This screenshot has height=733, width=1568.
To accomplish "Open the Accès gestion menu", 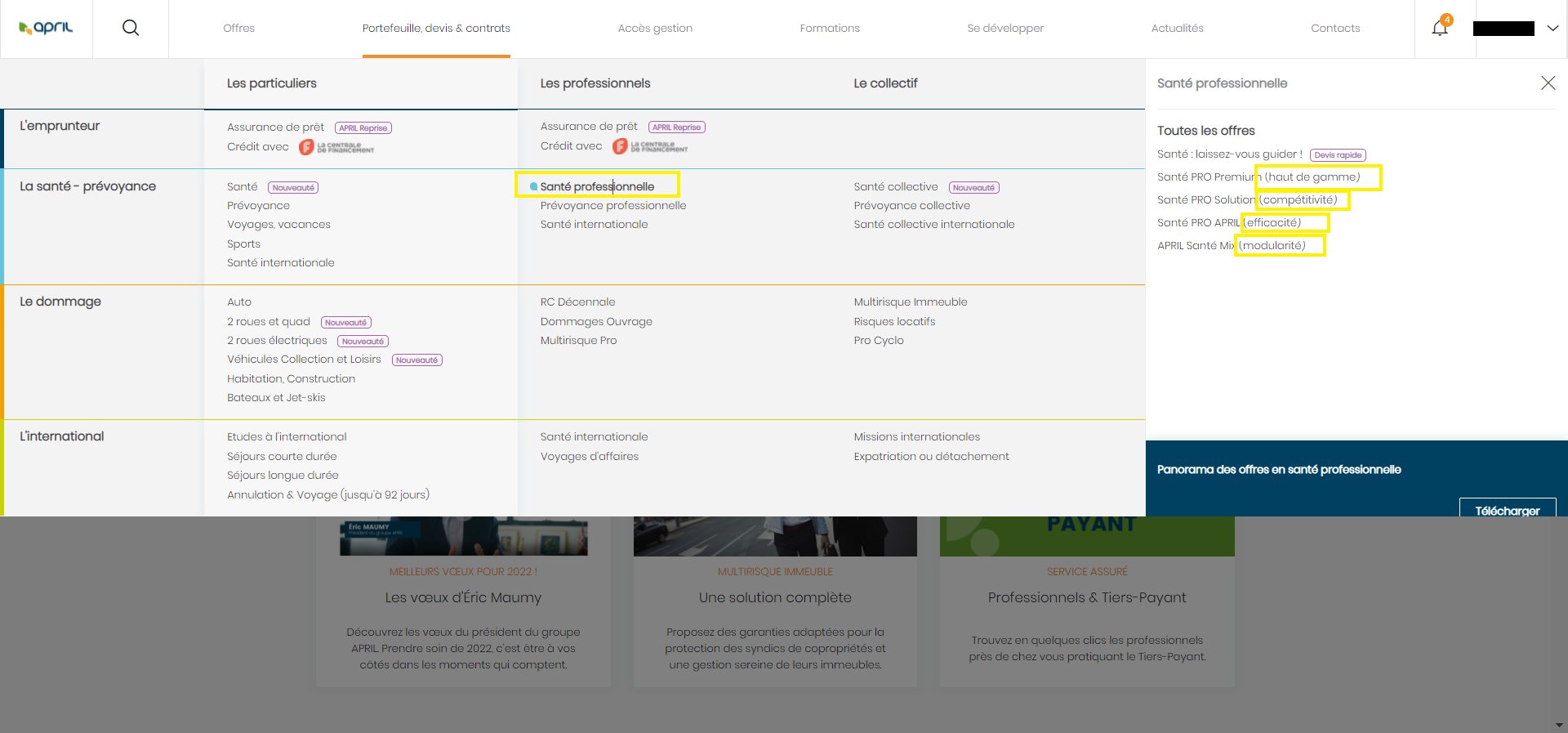I will 655,28.
